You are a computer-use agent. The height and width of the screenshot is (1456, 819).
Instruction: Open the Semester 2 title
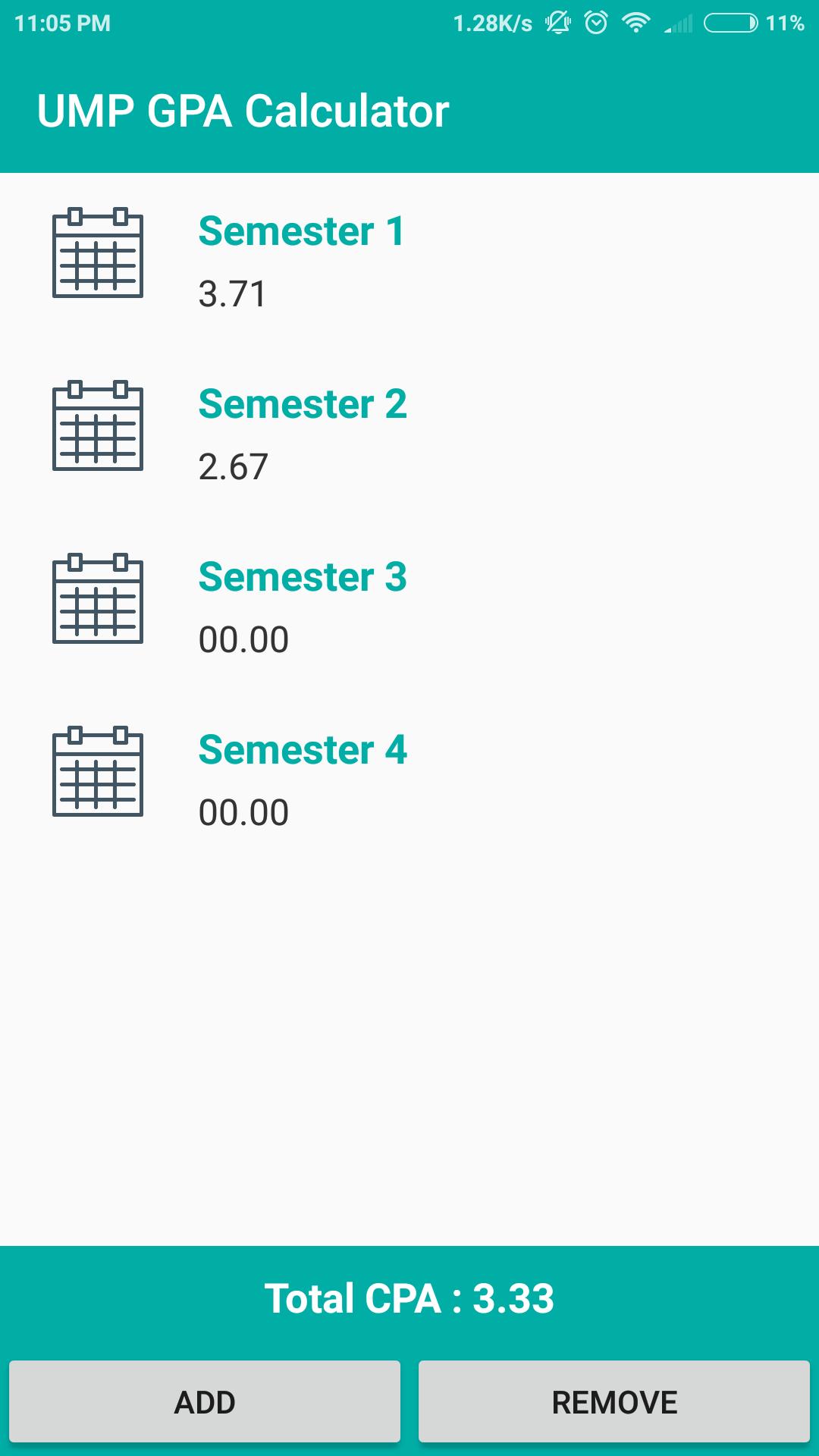(x=303, y=404)
